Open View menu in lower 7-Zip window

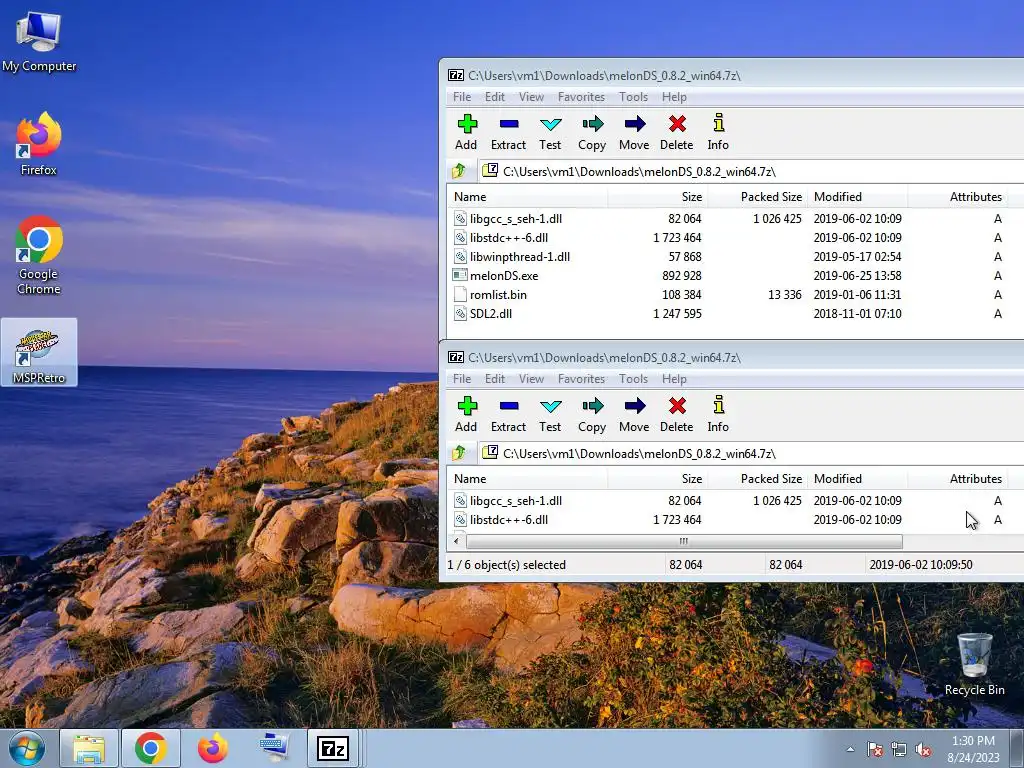[x=531, y=379]
